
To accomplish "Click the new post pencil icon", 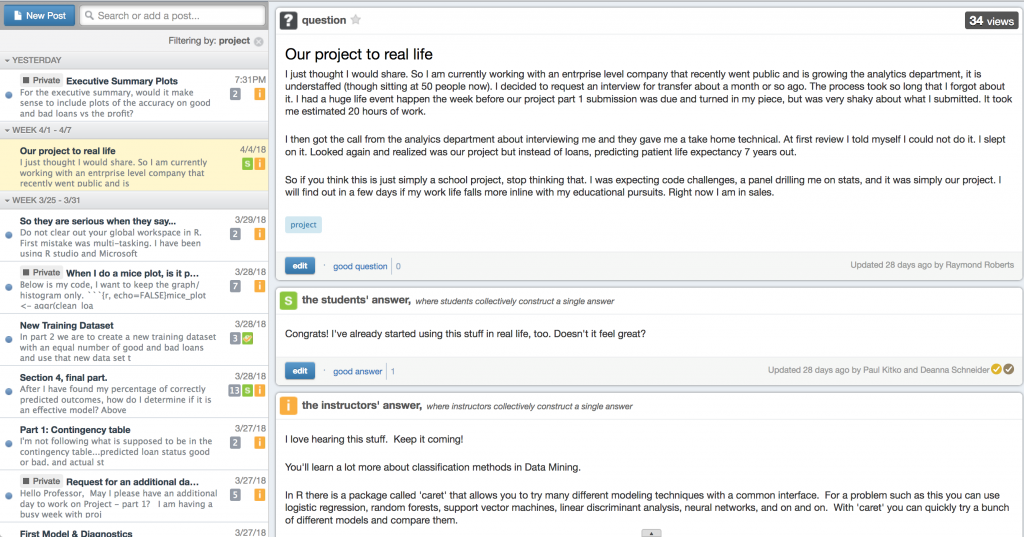I will [x=17, y=15].
